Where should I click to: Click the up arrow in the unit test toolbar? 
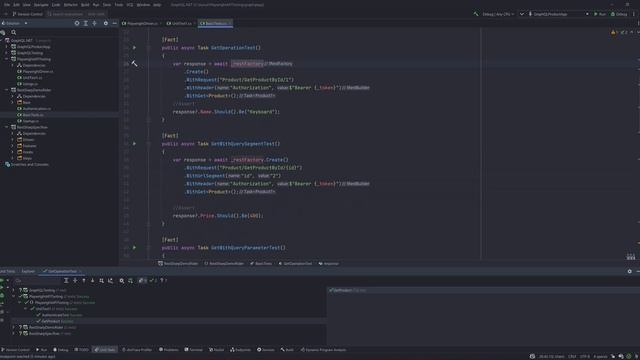click(84, 281)
